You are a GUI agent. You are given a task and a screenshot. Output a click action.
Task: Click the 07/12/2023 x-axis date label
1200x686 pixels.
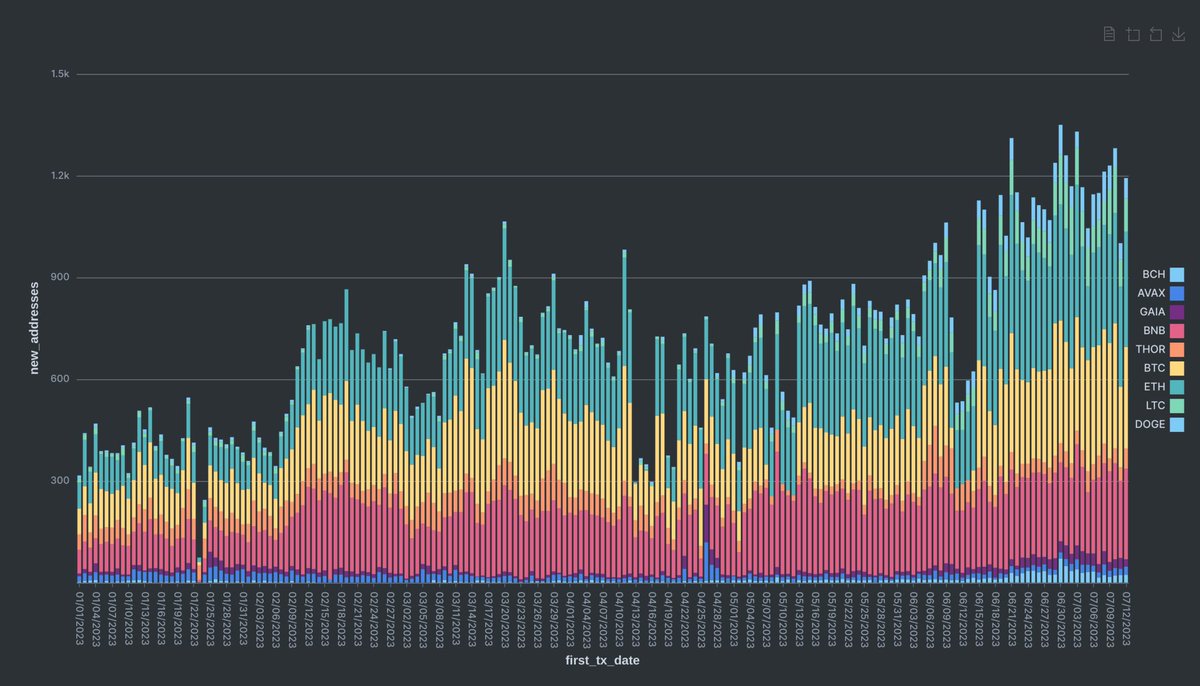[1126, 617]
